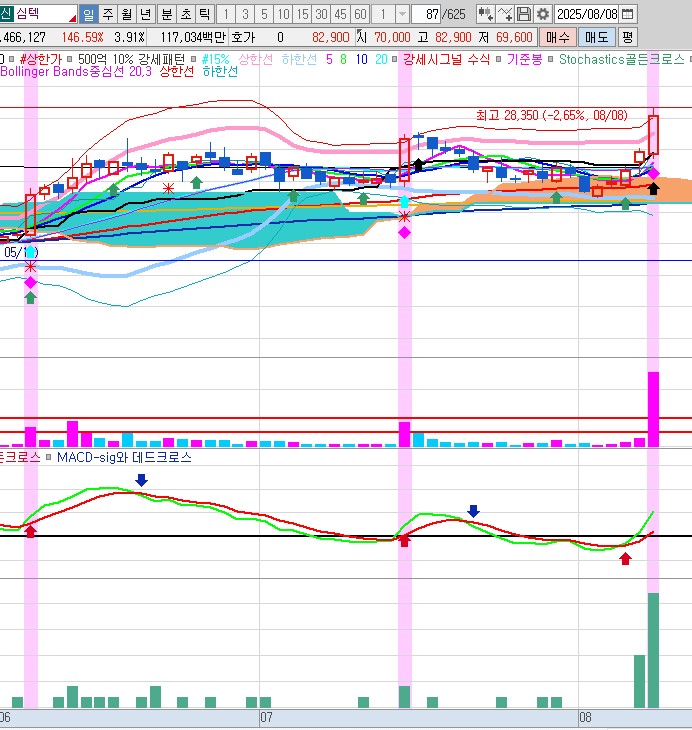692x730 pixels.
Task: Click the moving average 10 legend label
Action: (x=361, y=59)
